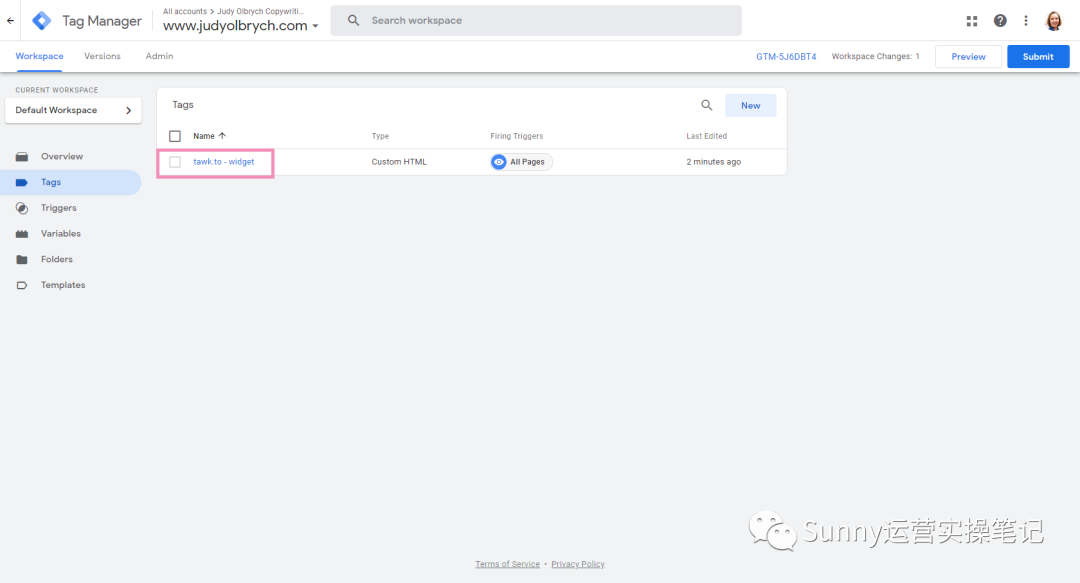Screen dimensions: 1080x583
Task: Click the Tag Manager logo icon
Action: pyautogui.click(x=42, y=21)
